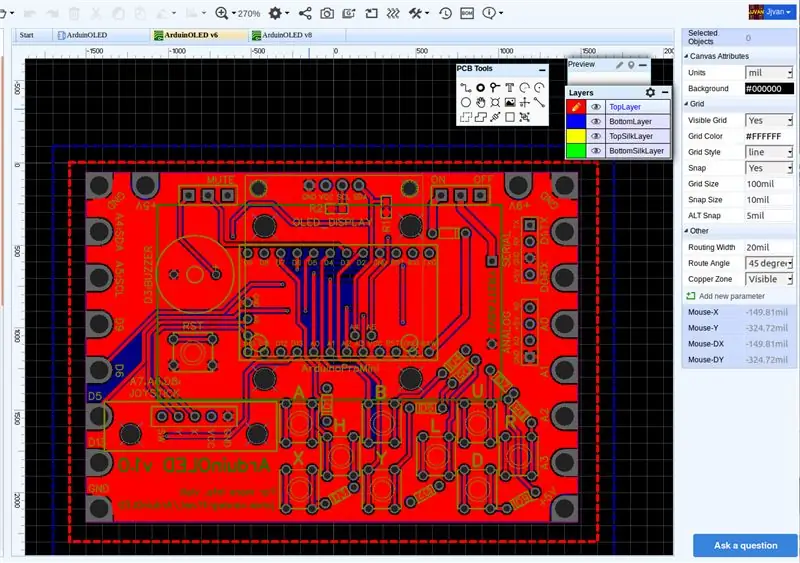Toggle the BottomSilkLayer eye icon

(x=595, y=151)
